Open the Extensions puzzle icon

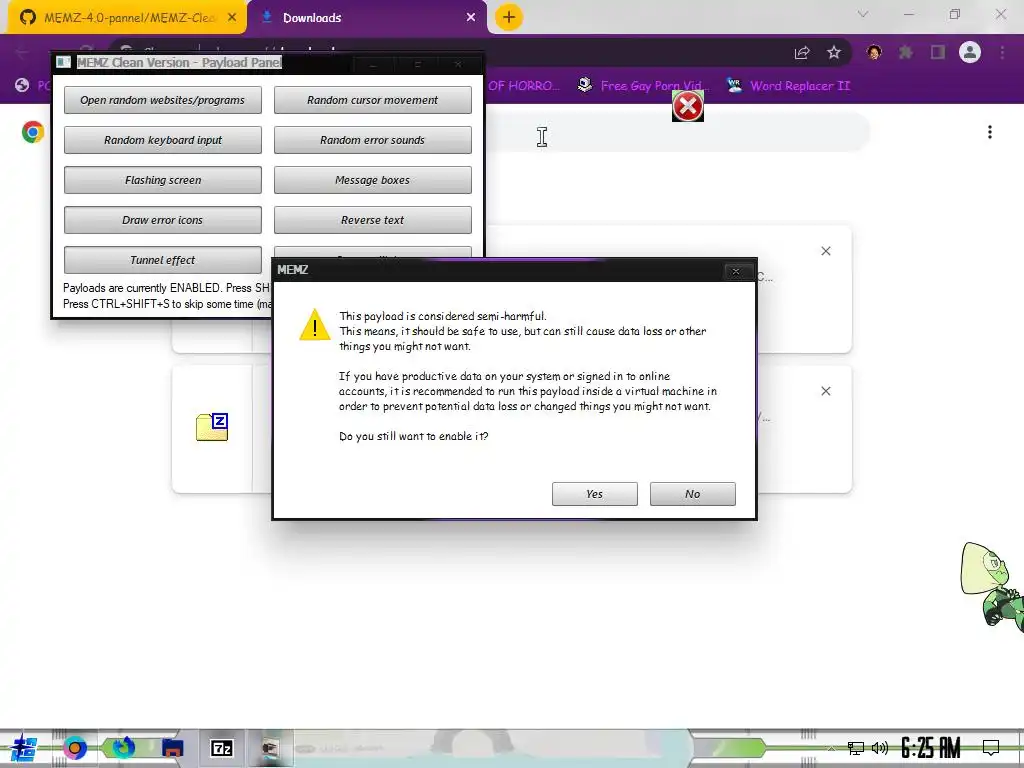906,52
